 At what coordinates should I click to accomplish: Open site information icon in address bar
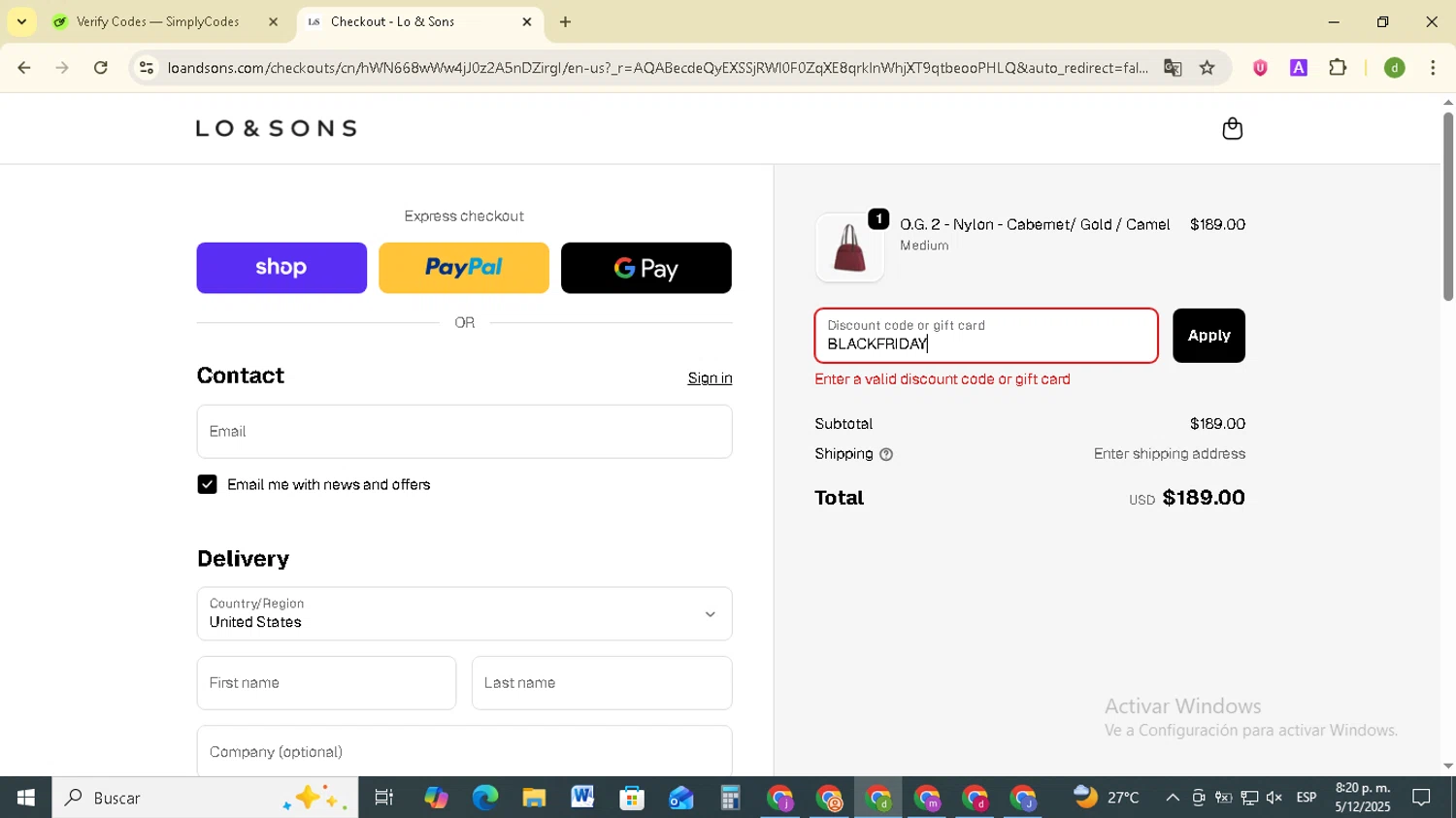(147, 68)
